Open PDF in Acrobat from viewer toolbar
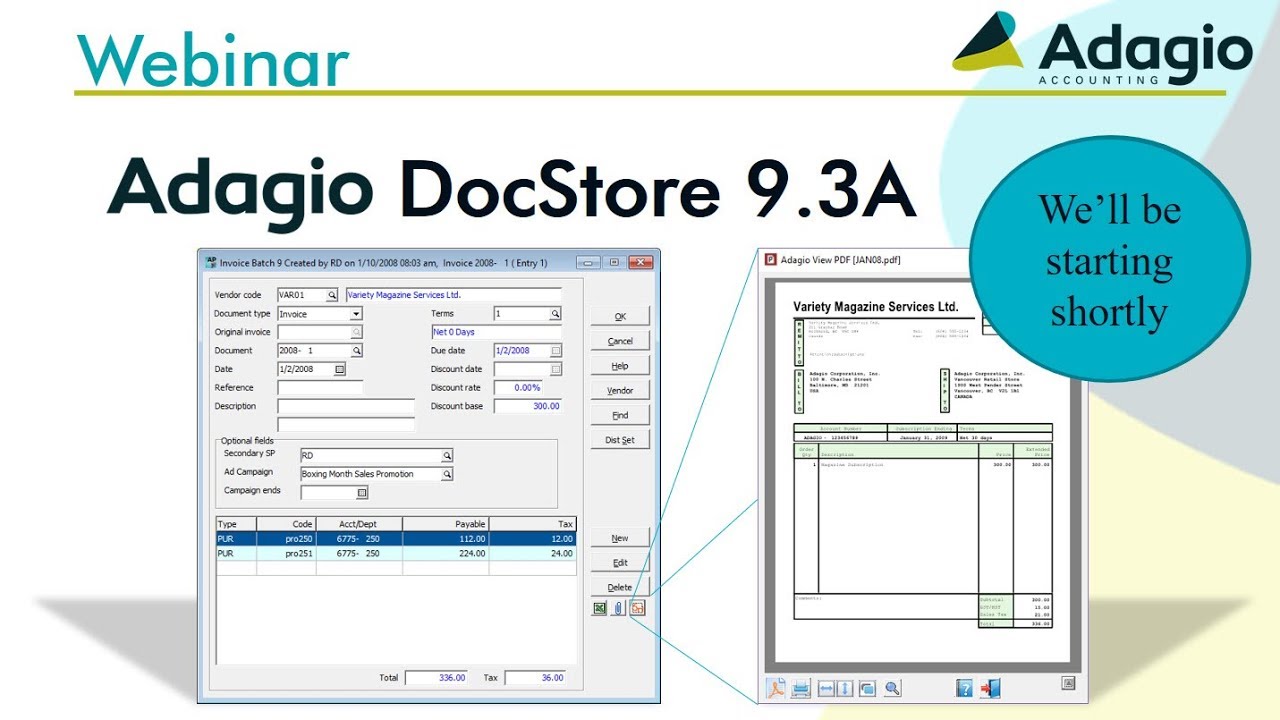The width and height of the screenshot is (1280, 720). tap(776, 688)
